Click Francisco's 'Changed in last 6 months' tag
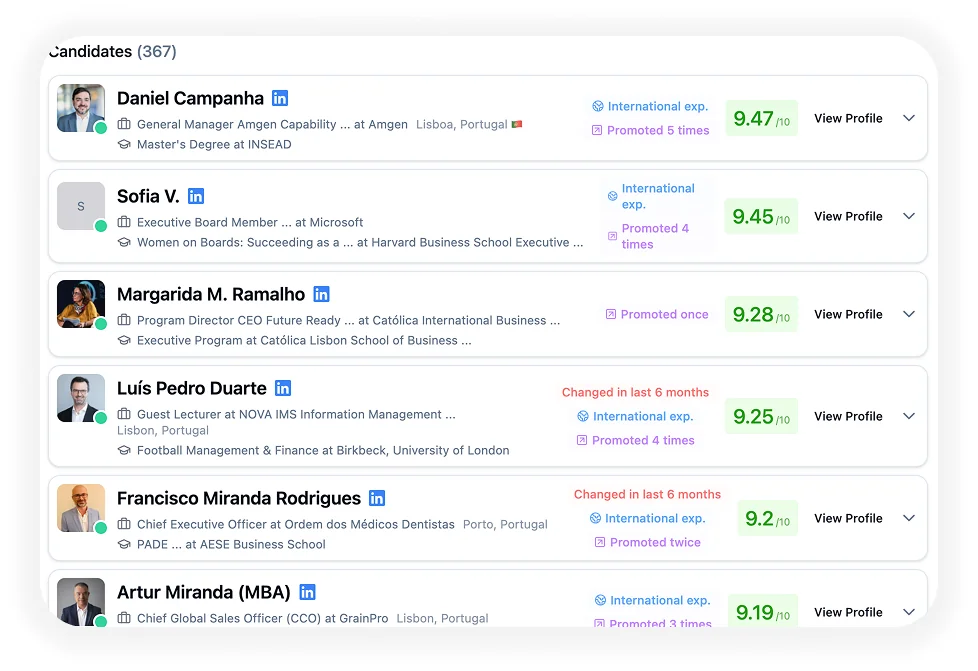Image resolution: width=978 pixels, height=671 pixels. [647, 494]
